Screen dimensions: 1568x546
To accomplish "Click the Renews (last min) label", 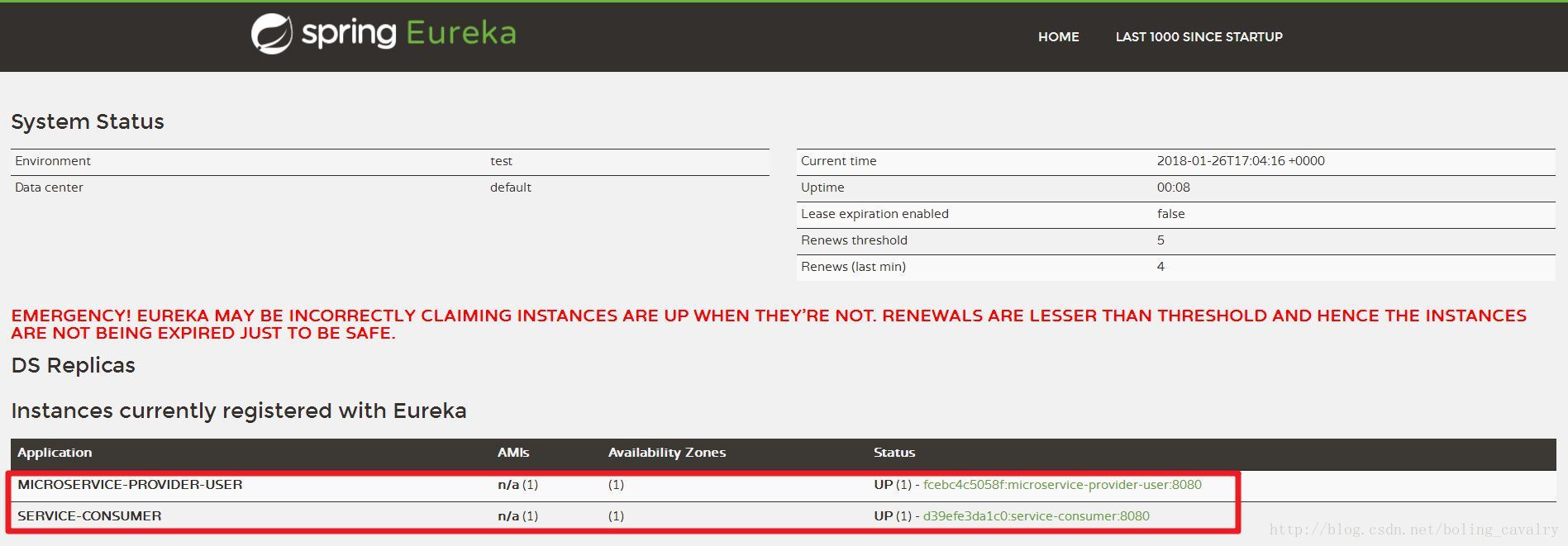I will tap(853, 267).
